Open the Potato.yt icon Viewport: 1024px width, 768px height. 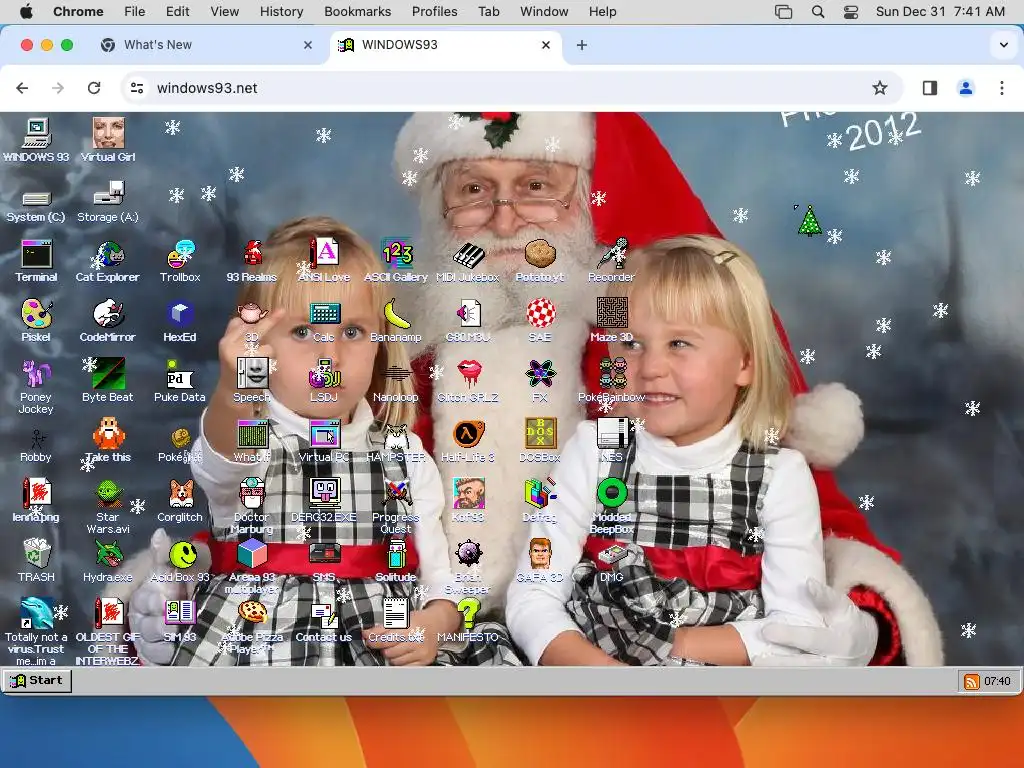coord(539,255)
